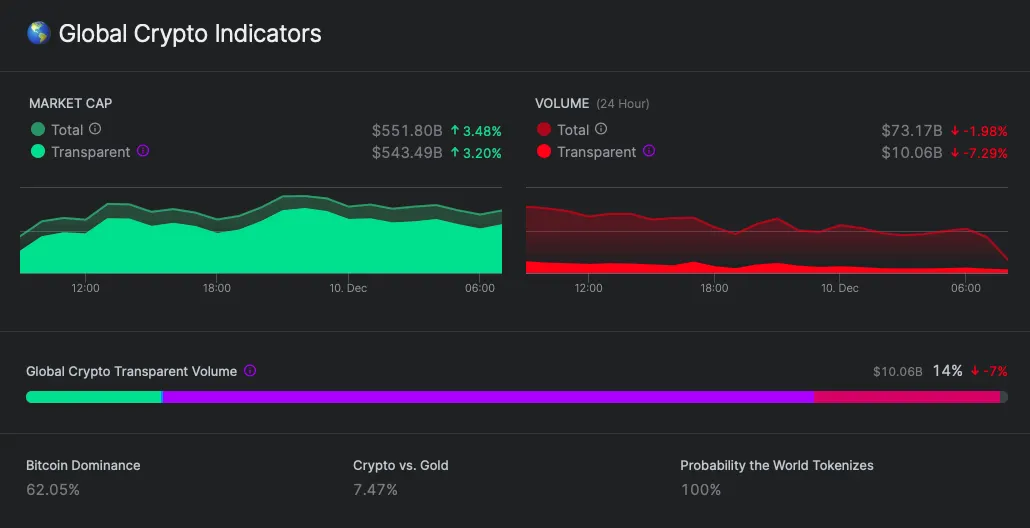The image size is (1030, 528).
Task: Click Probability the World Tokenizes label
Action: 777,466
